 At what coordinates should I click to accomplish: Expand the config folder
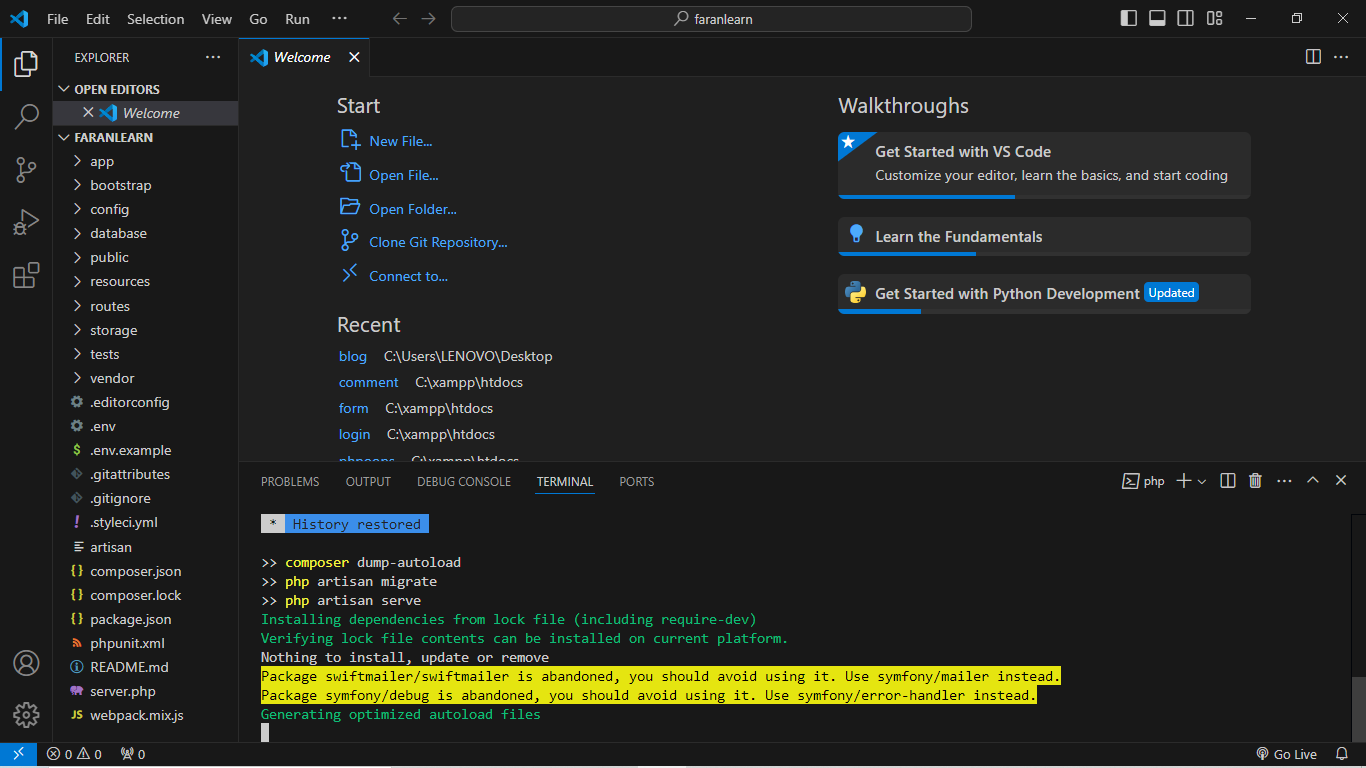[145, 209]
